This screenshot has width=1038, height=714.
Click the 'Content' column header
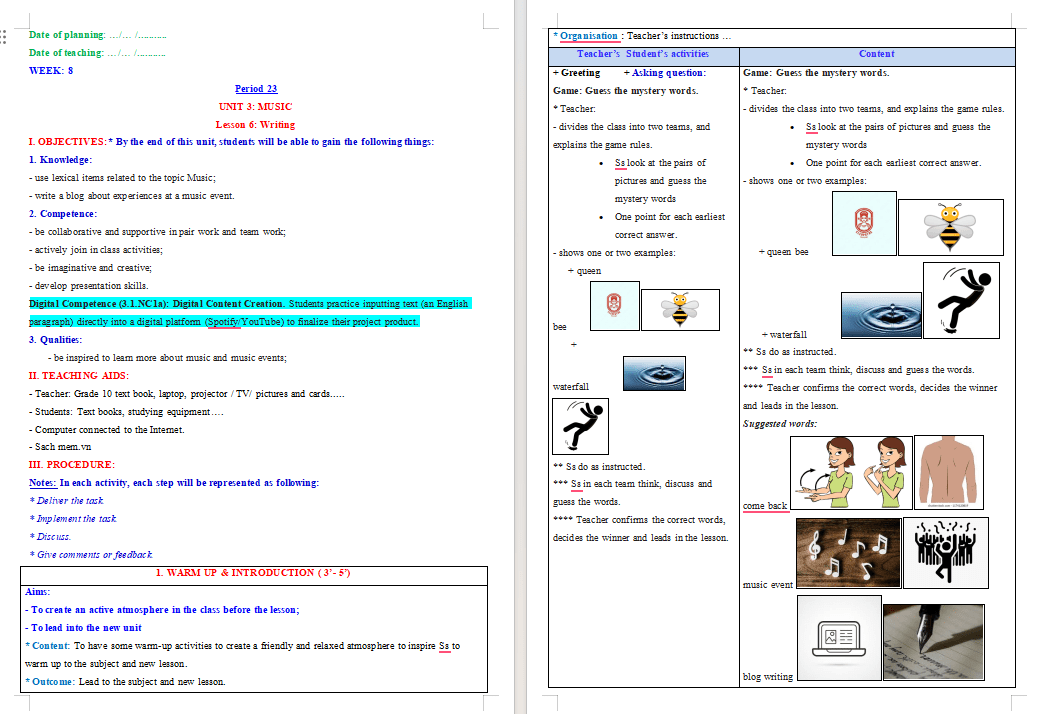[x=876, y=54]
